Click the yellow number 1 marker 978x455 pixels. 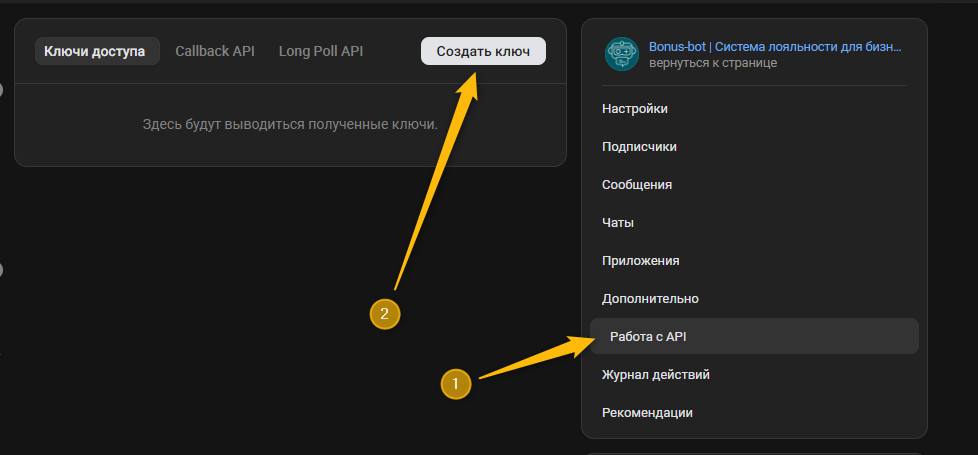(x=456, y=383)
